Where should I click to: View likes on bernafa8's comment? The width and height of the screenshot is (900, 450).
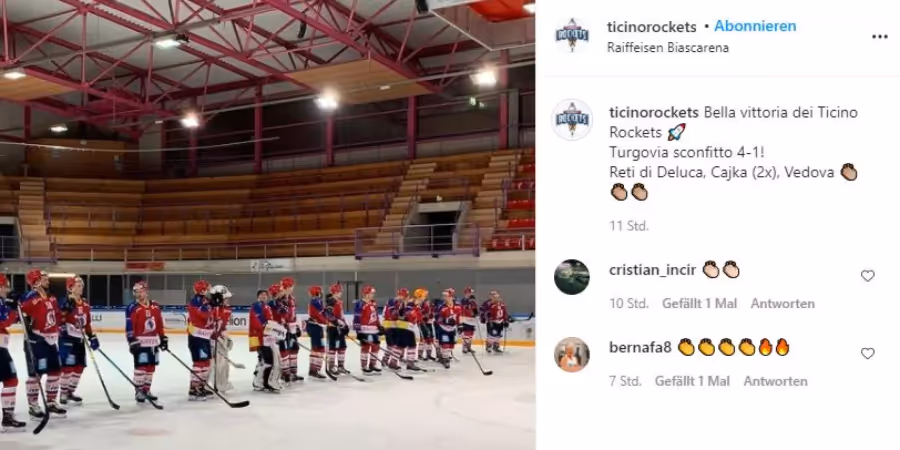(692, 381)
